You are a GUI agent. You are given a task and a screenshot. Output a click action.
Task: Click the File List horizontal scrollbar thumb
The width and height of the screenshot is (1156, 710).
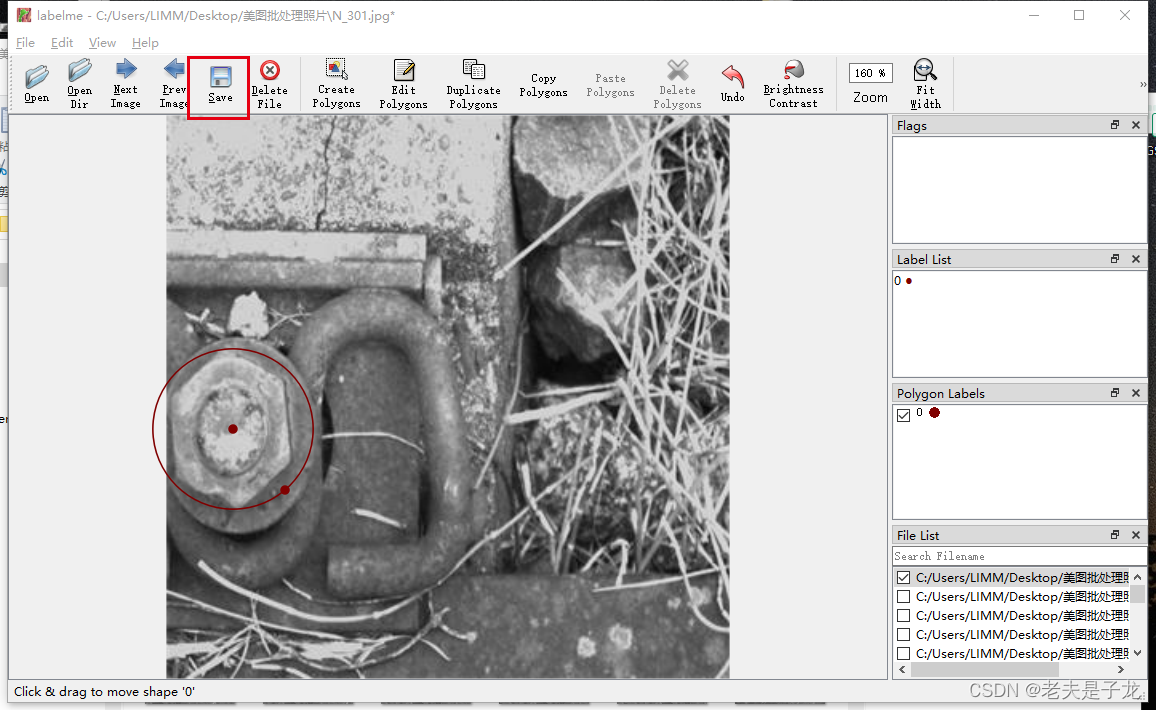point(984,669)
